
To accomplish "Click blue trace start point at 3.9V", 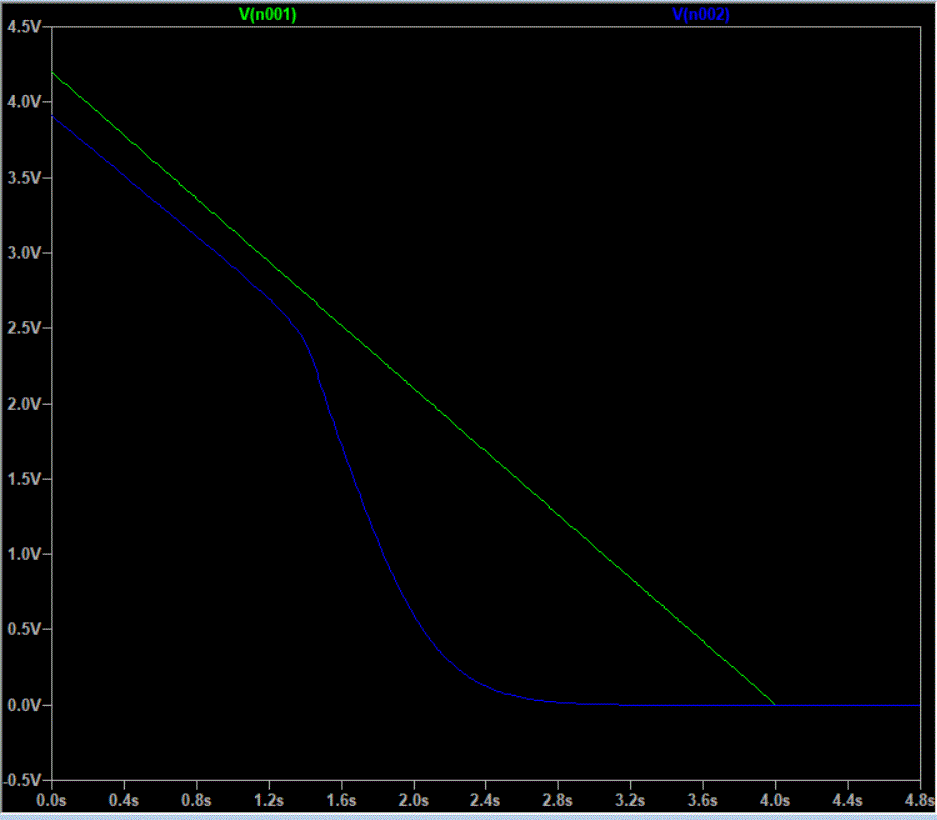I will [53, 118].
